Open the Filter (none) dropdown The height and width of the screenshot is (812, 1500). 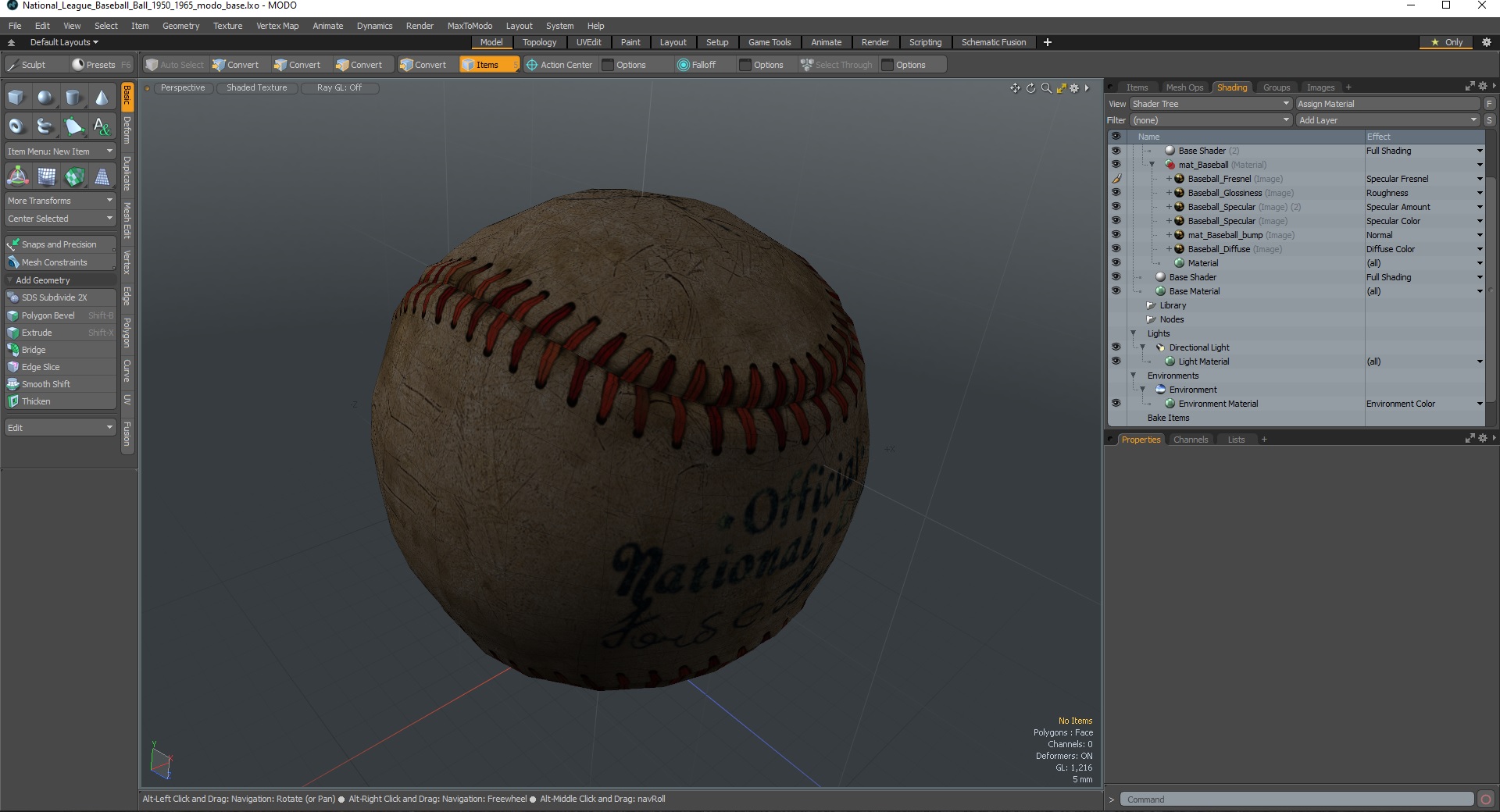pos(1210,120)
